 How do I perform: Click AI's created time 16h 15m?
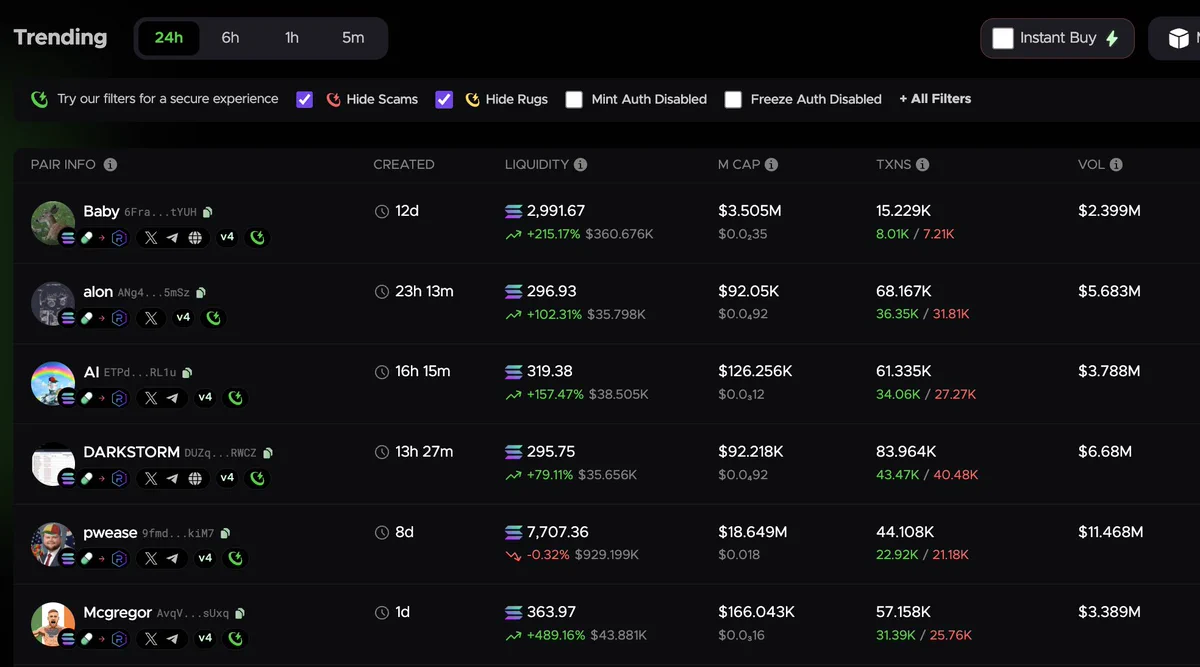coord(422,371)
